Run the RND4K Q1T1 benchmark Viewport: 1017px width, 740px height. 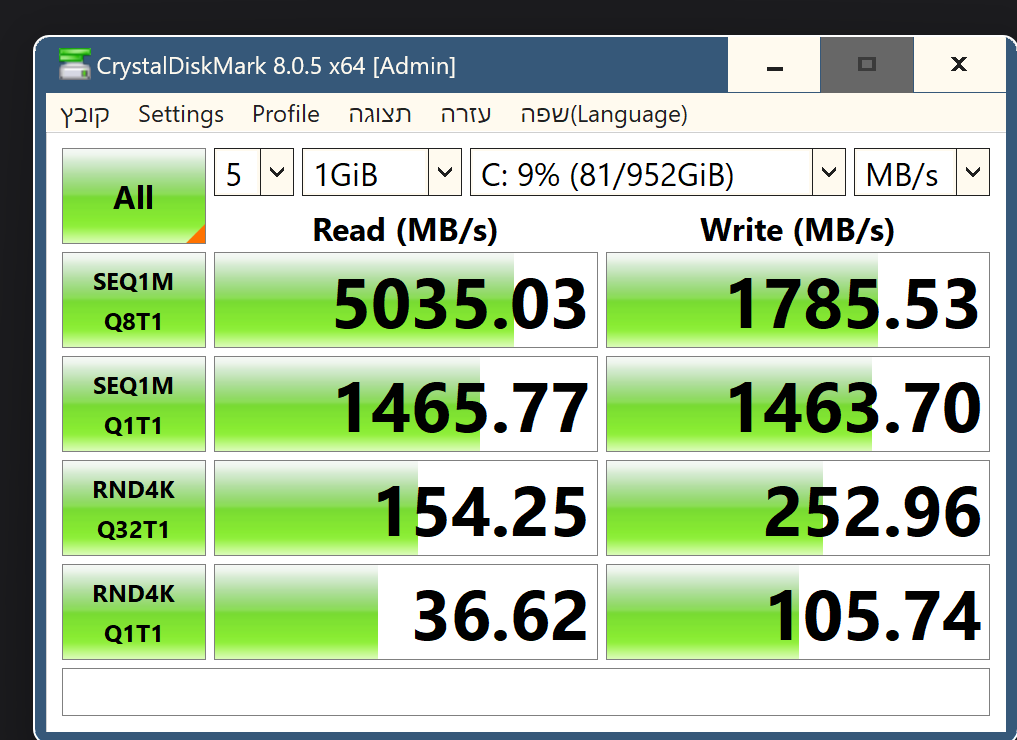[x=134, y=612]
